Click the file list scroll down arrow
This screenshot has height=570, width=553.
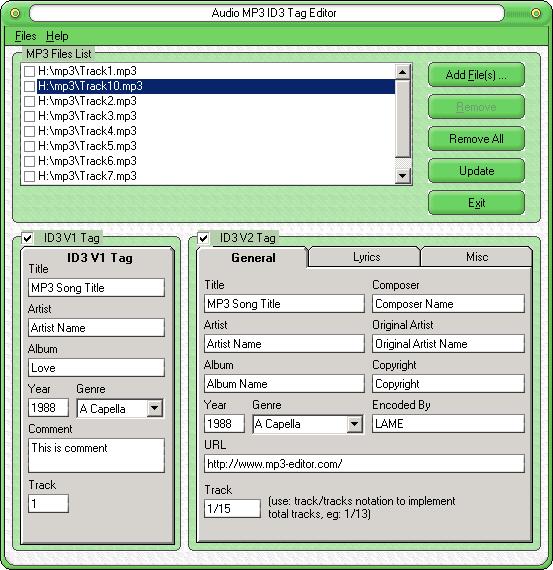point(402,176)
